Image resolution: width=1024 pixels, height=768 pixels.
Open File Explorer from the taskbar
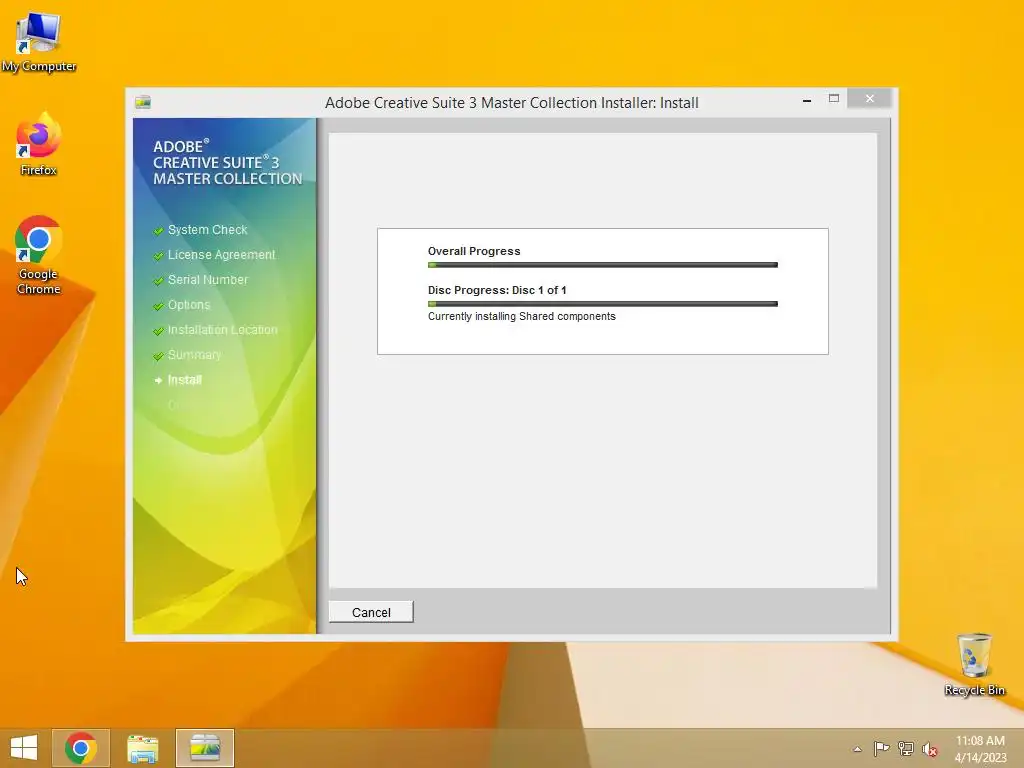(x=142, y=748)
